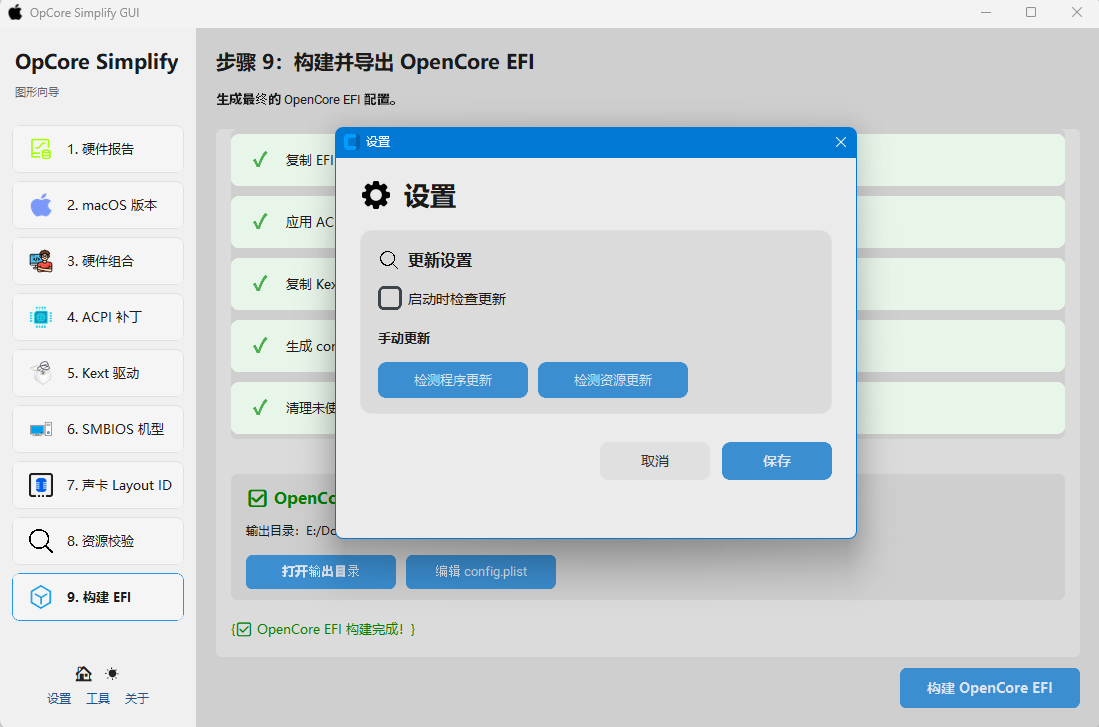Click the 更新设置 section heading
Screen dimensions: 1099x727
pos(439,260)
